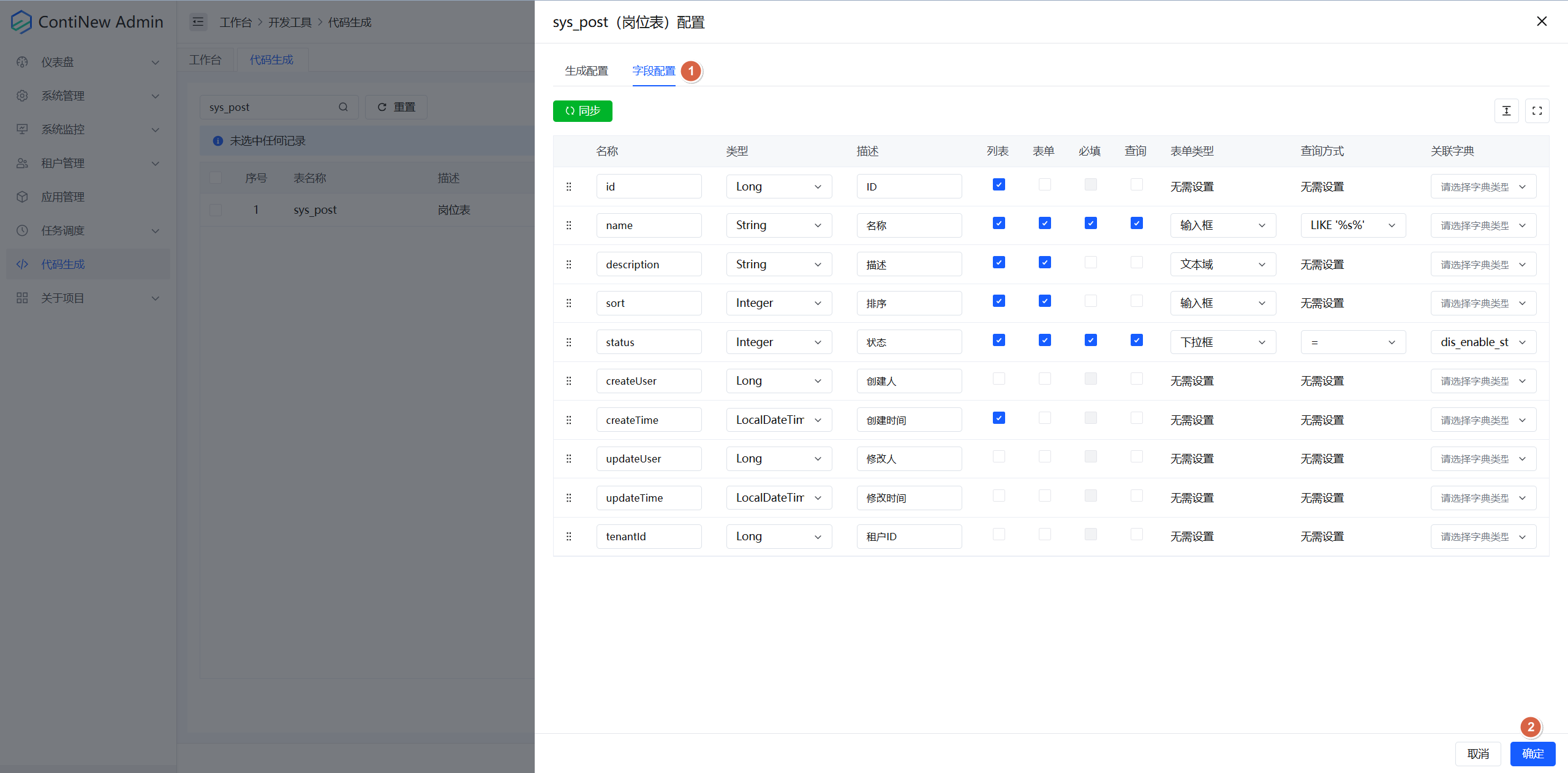Viewport: 1568px width, 773px height.
Task: Open the 工作台 page tab
Action: pos(205,60)
